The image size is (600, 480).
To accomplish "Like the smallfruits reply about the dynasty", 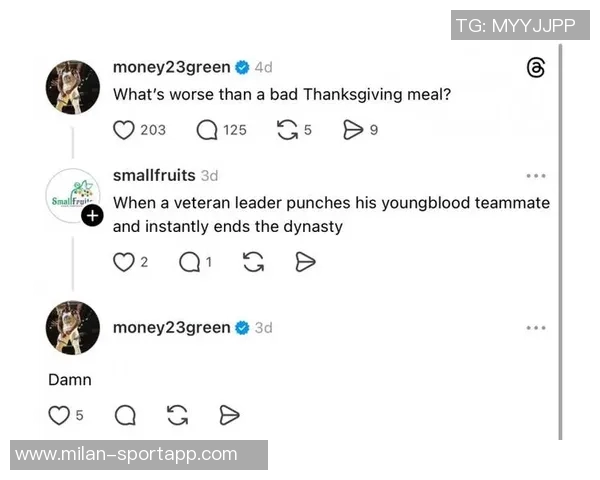I will (124, 262).
